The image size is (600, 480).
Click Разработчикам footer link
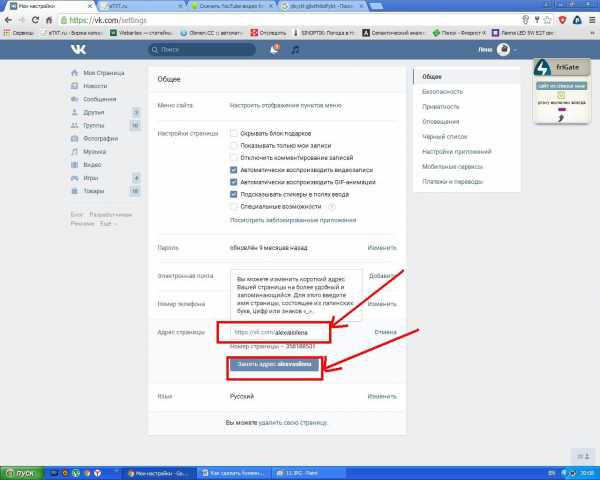point(110,214)
